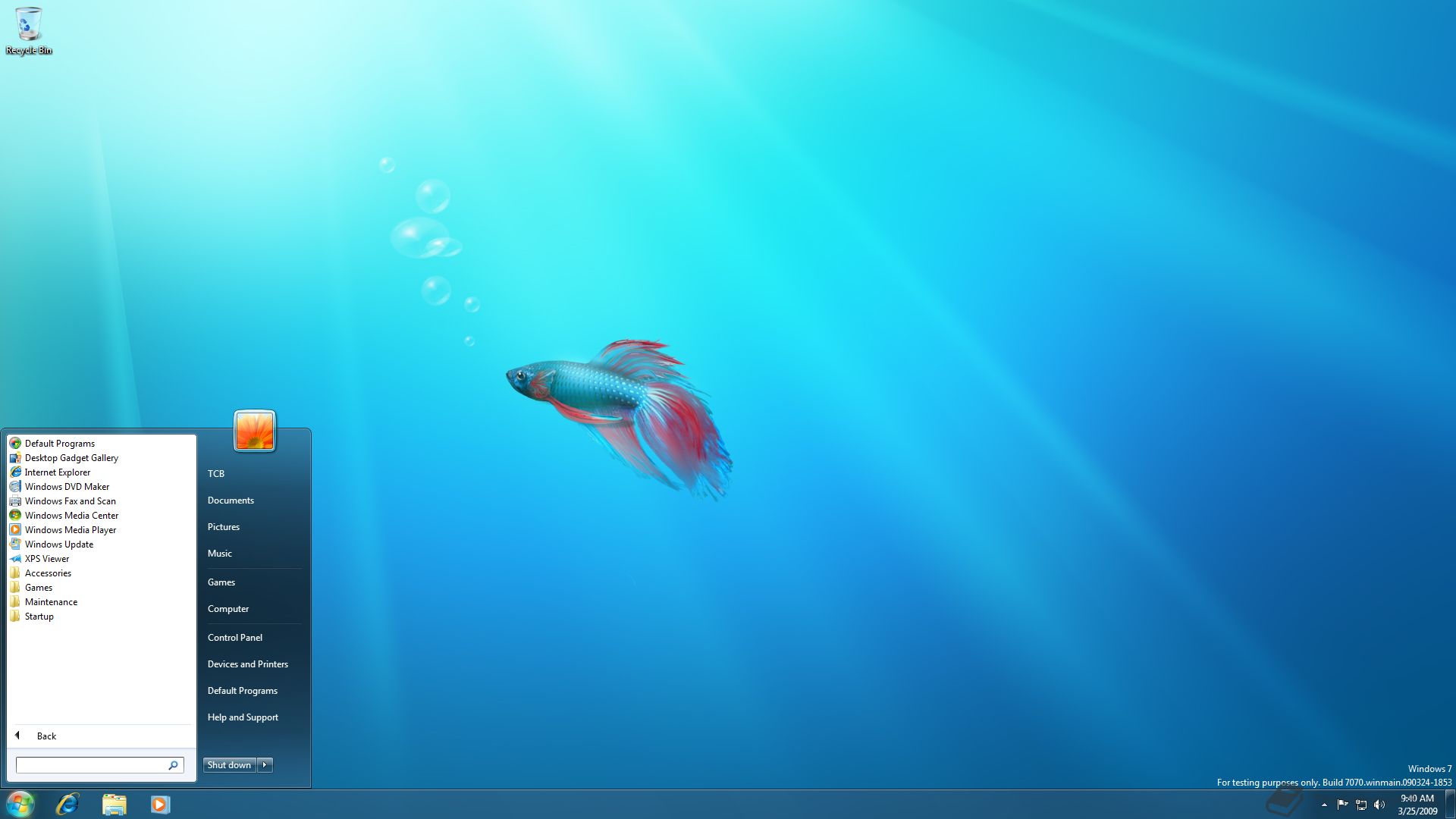Click the network tray icon
Image resolution: width=1456 pixels, height=819 pixels.
point(1361,805)
